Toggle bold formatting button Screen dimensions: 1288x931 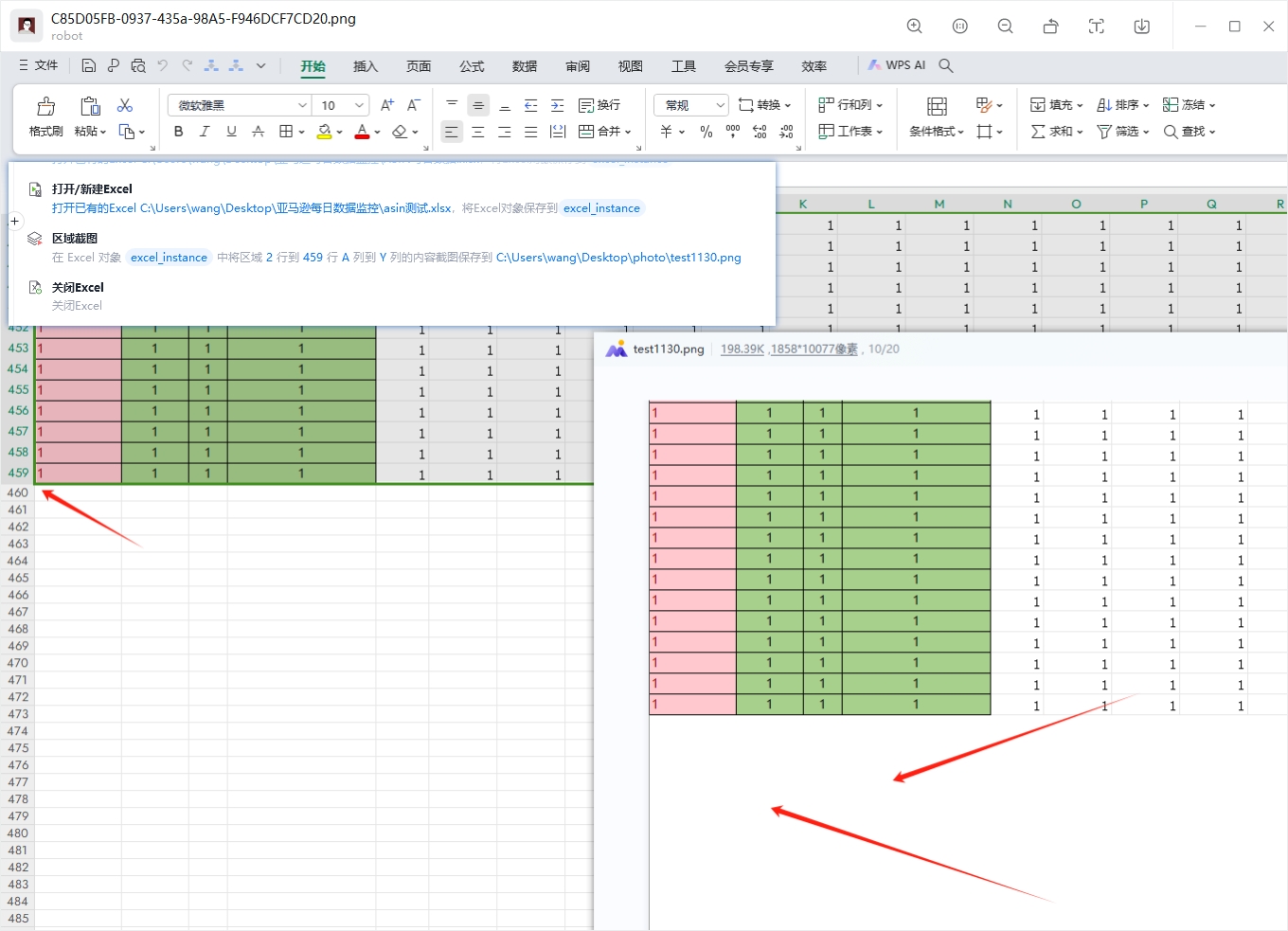point(178,132)
